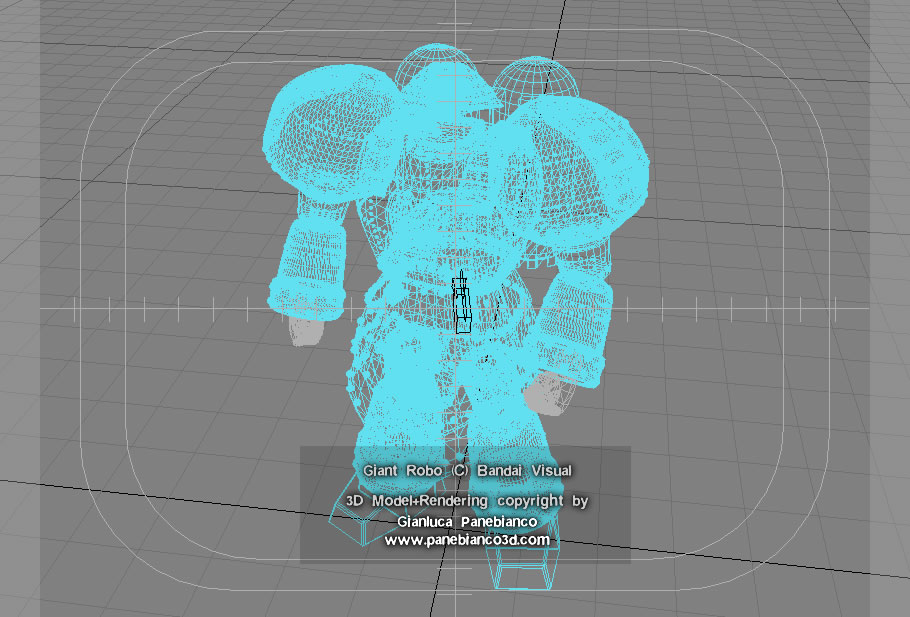Select the gray hand under the left-side forearm
This screenshot has width=910, height=617.
point(305,331)
